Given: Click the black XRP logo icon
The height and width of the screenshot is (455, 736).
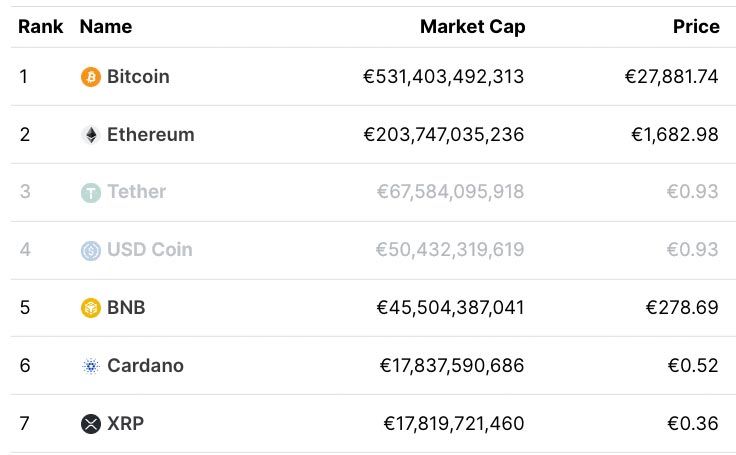Looking at the screenshot, I should [91, 424].
